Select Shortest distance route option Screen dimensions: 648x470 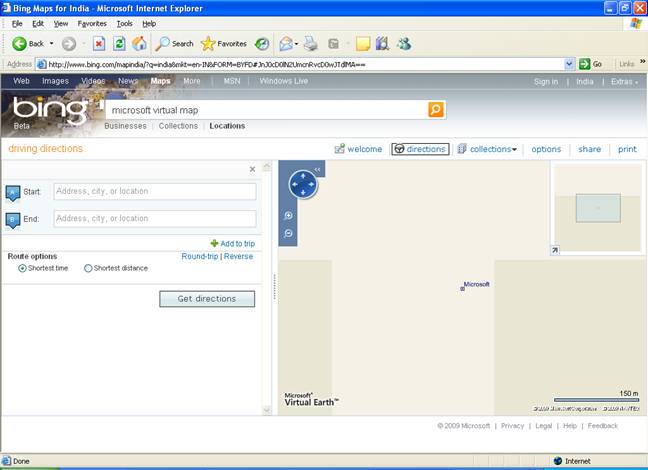[88, 268]
